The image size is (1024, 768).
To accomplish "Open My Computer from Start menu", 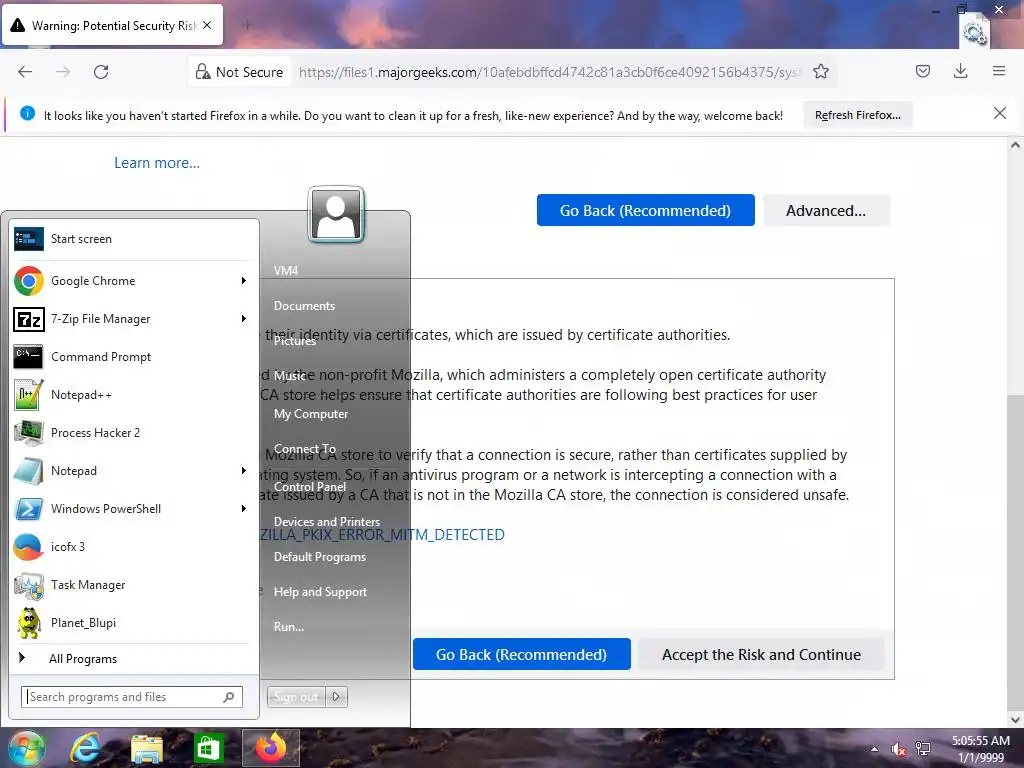I will tap(311, 414).
